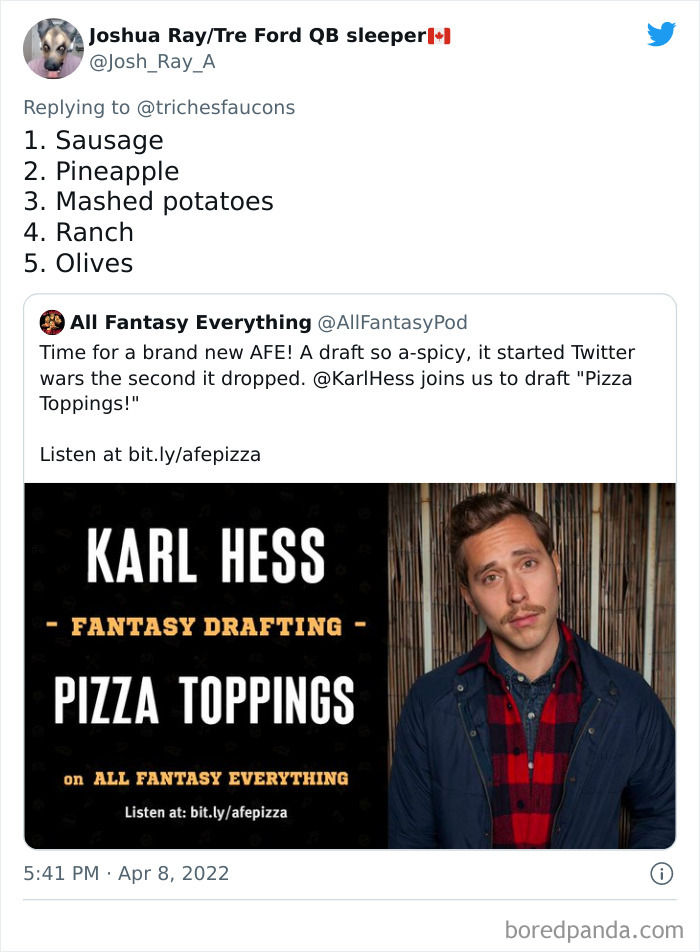Click the 5:41 PM · Apr 8, 2022 timestamp

point(126,873)
